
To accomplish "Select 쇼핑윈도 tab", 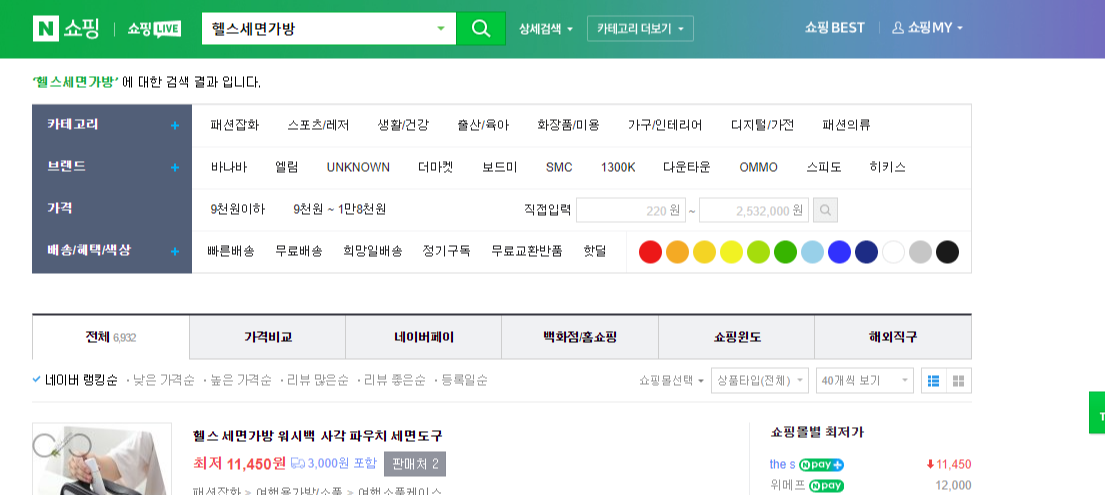I will point(736,337).
